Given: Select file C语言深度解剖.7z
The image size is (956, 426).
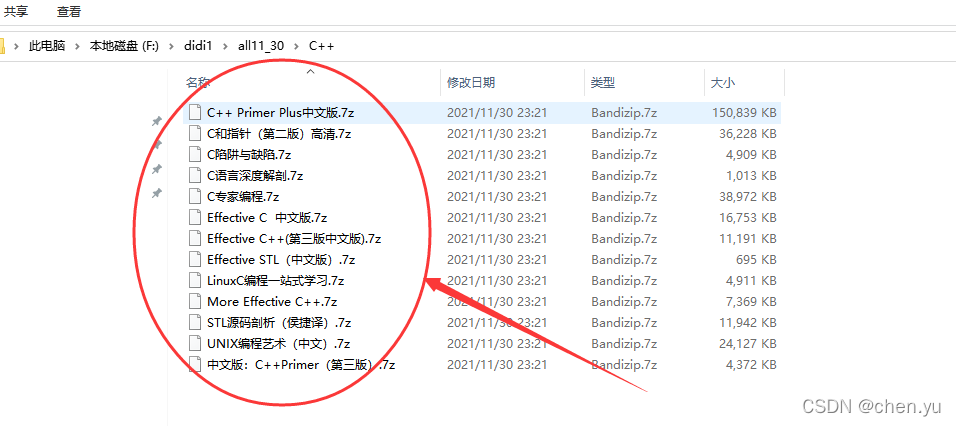Looking at the screenshot, I should pos(255,176).
